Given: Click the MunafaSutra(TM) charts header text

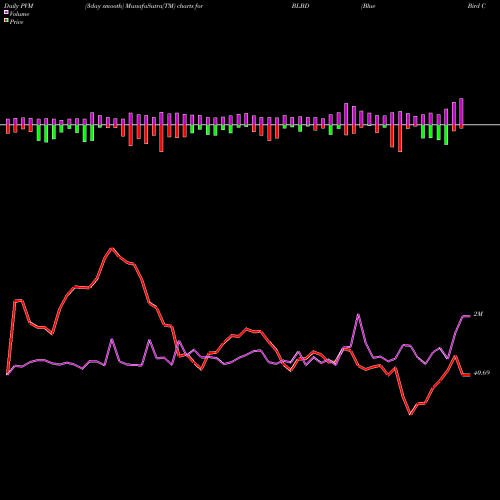Looking at the screenshot, I should point(144,6).
